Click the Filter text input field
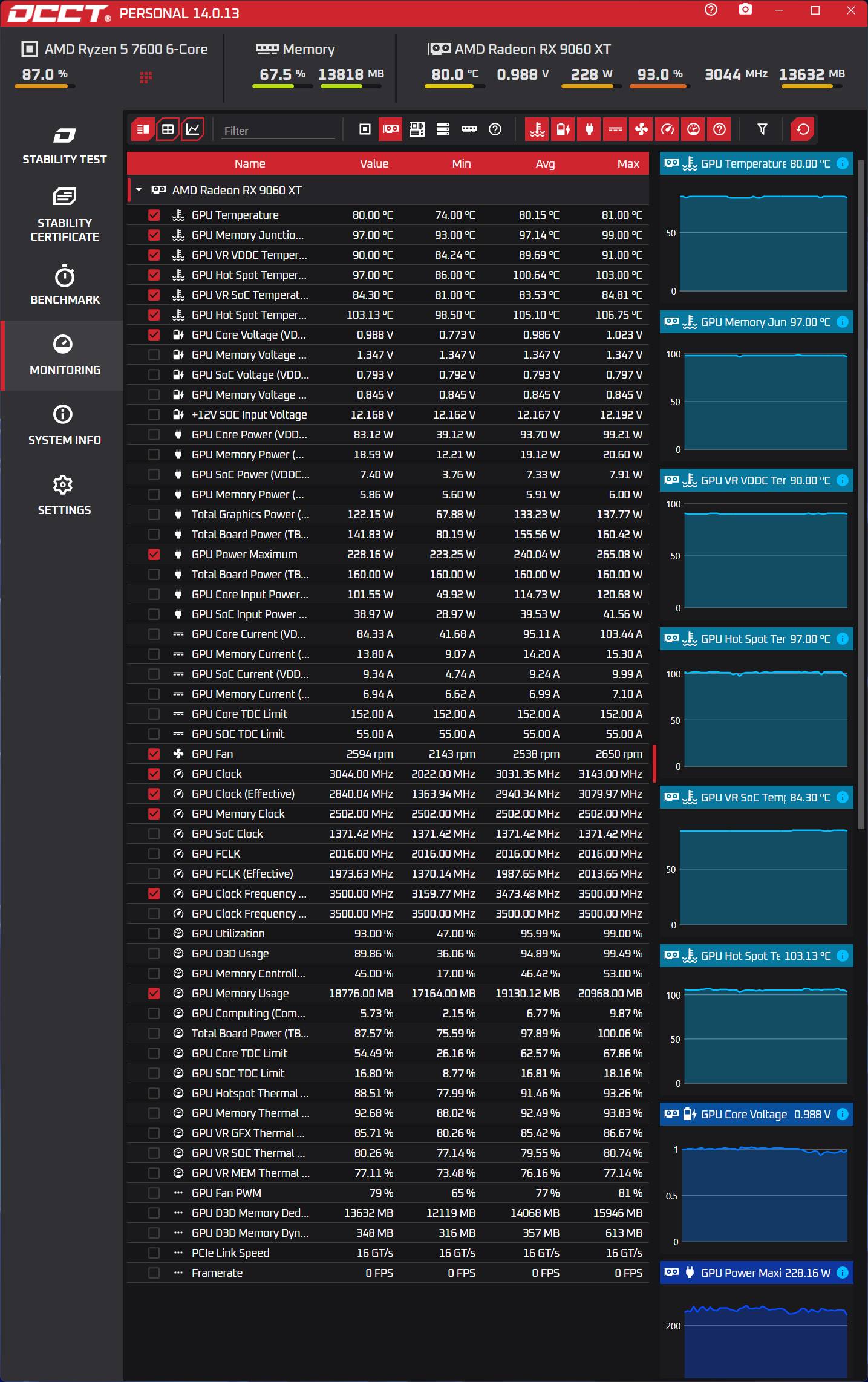The height and width of the screenshot is (1382, 868). click(278, 131)
